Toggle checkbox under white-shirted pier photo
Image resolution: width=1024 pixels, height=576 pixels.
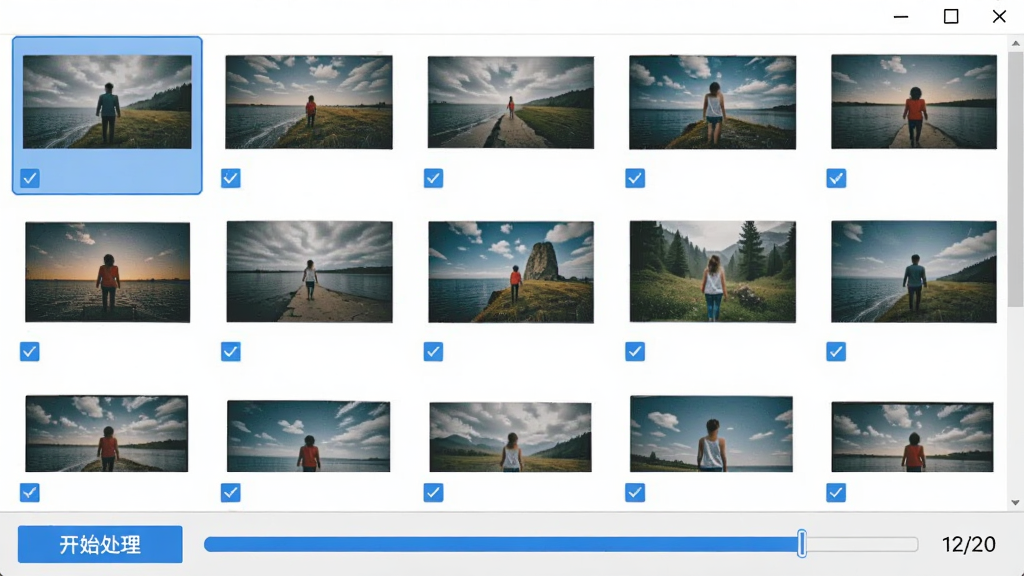coord(231,352)
